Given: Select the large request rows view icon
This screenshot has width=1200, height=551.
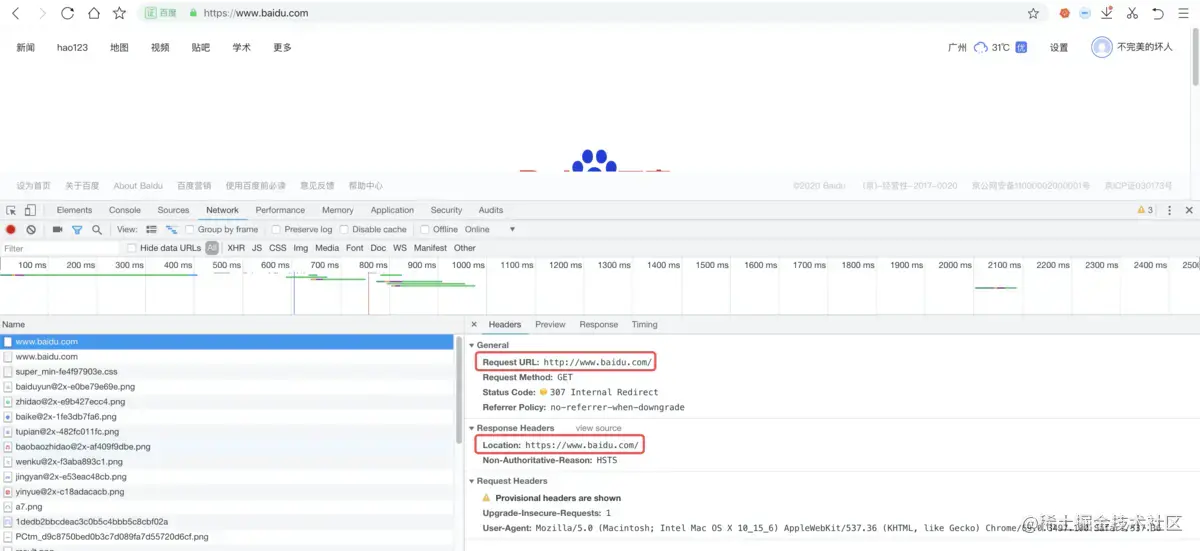Looking at the screenshot, I should pyautogui.click(x=151, y=230).
